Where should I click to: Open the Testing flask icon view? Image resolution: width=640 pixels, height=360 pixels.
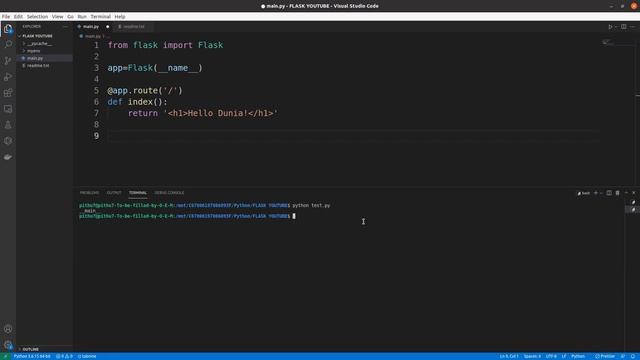click(x=8, y=125)
